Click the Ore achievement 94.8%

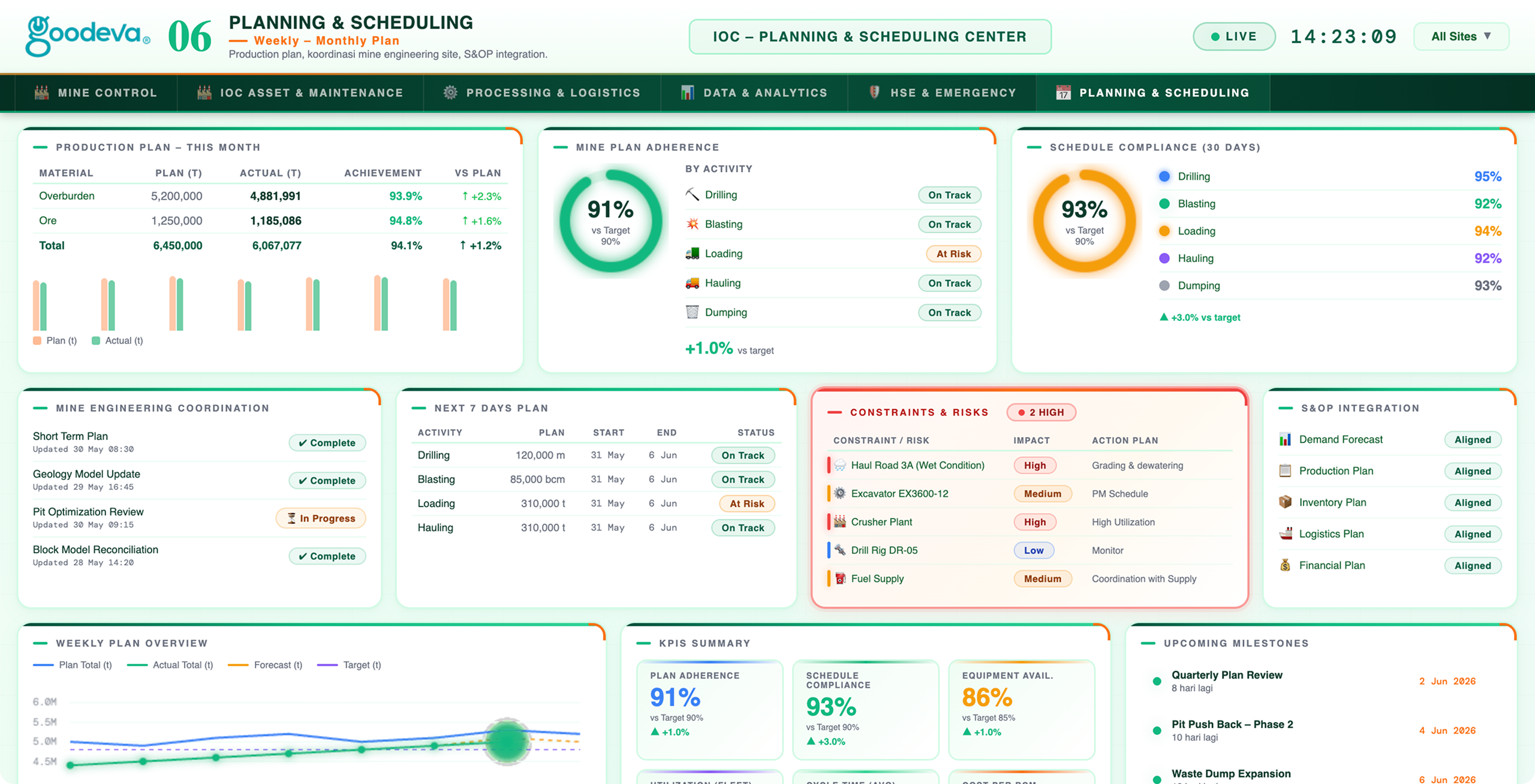[x=405, y=221]
